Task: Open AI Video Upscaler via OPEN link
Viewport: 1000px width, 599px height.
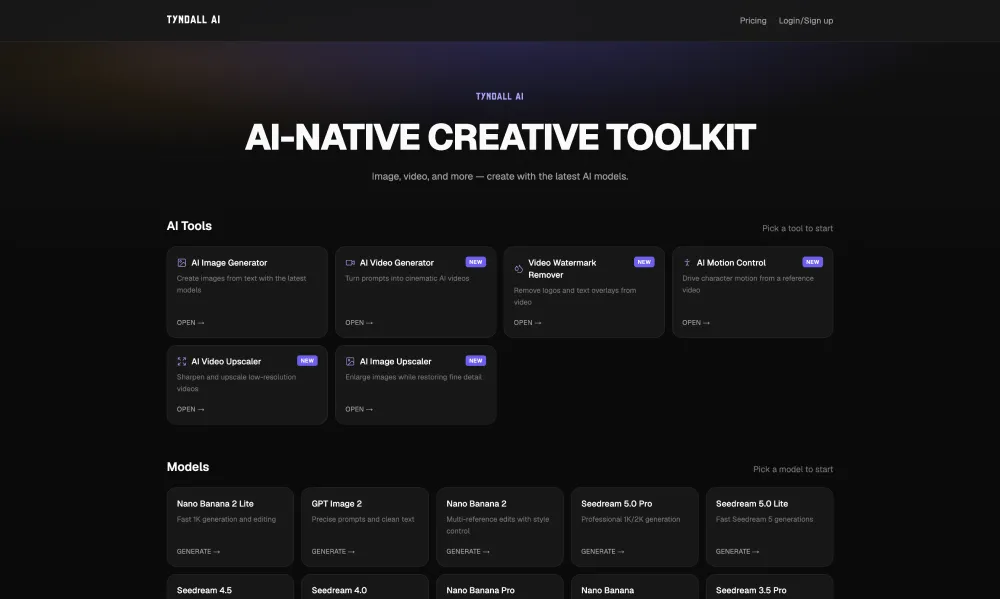Action: [x=191, y=410]
